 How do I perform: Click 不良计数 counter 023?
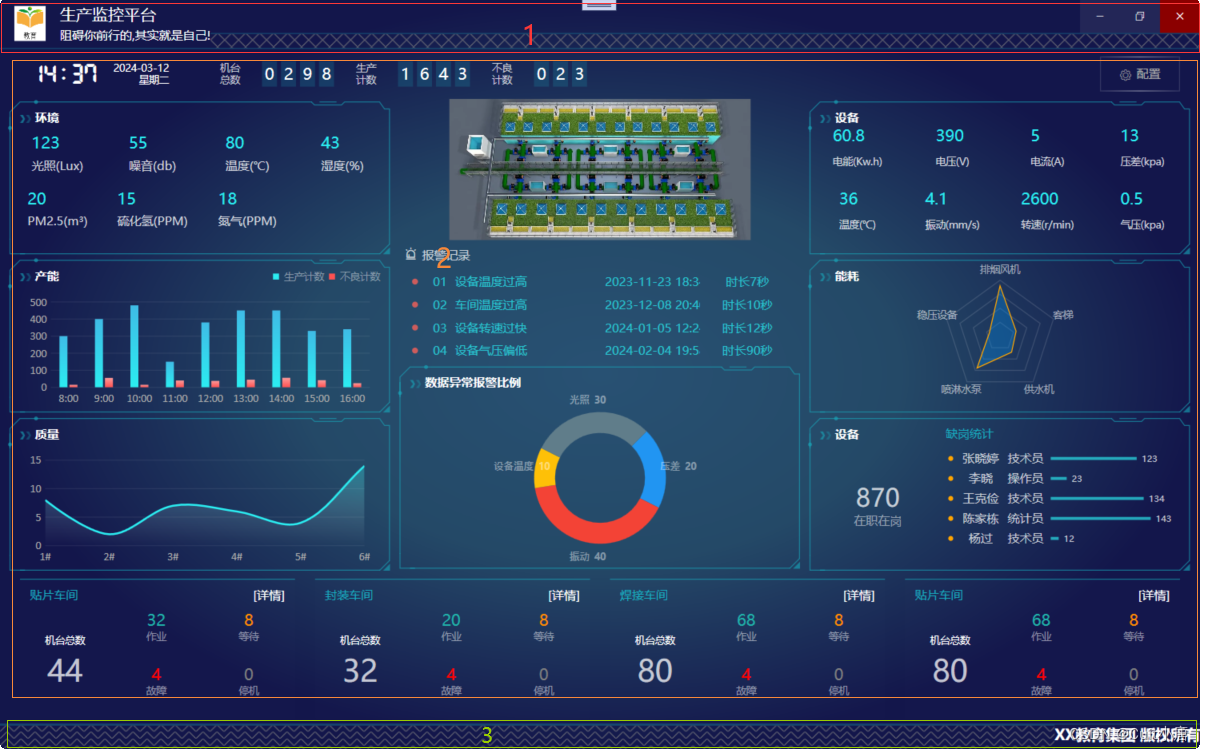pyautogui.click(x=560, y=74)
